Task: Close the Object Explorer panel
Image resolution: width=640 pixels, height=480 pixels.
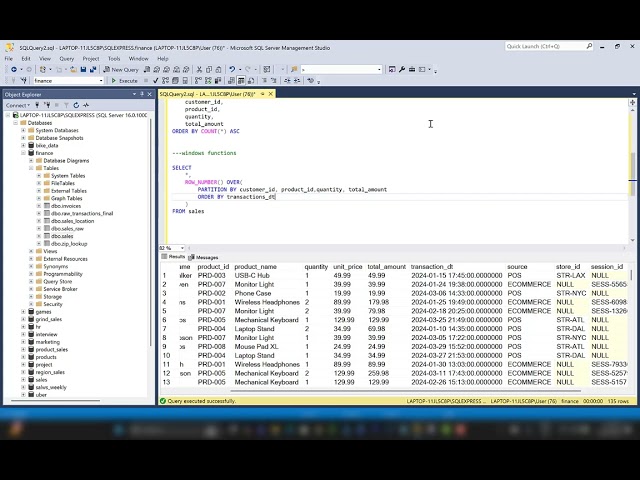Action: coord(149,94)
